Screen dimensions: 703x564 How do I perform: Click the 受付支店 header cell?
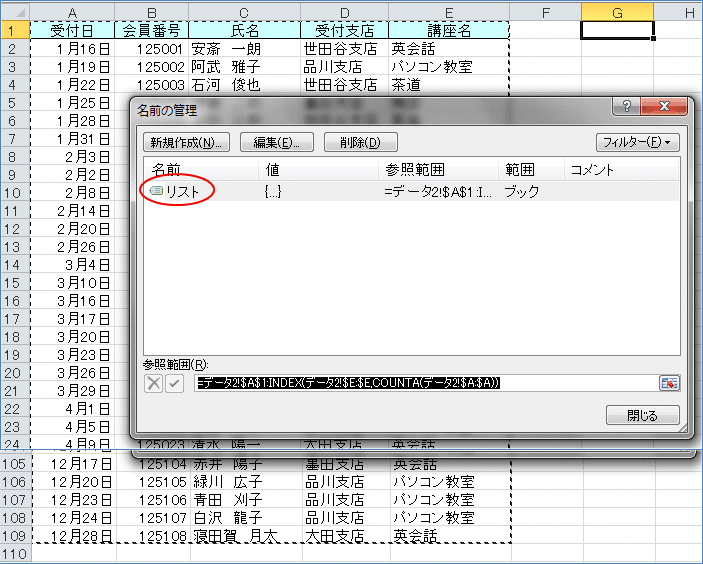(x=344, y=30)
